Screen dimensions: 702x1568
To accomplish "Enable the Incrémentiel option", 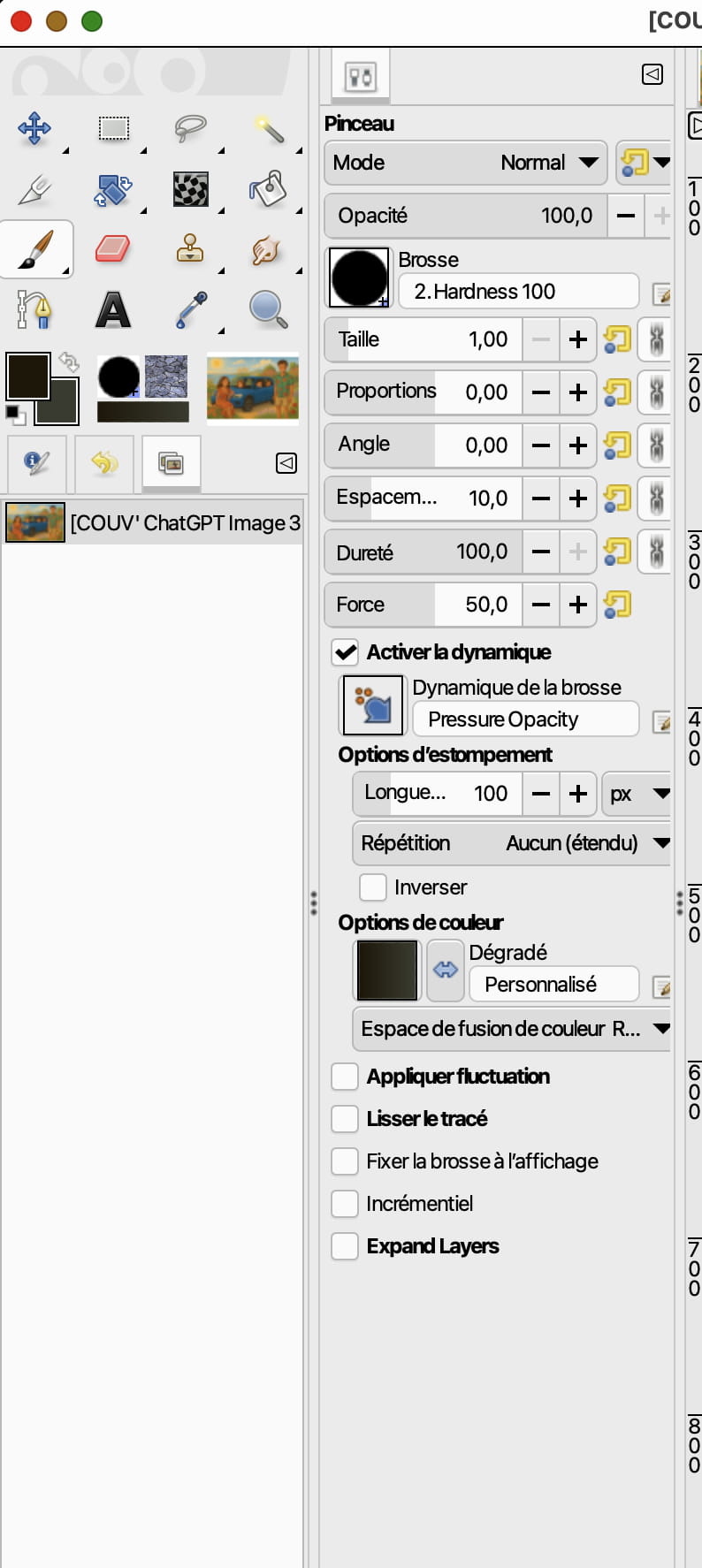I will (345, 1204).
